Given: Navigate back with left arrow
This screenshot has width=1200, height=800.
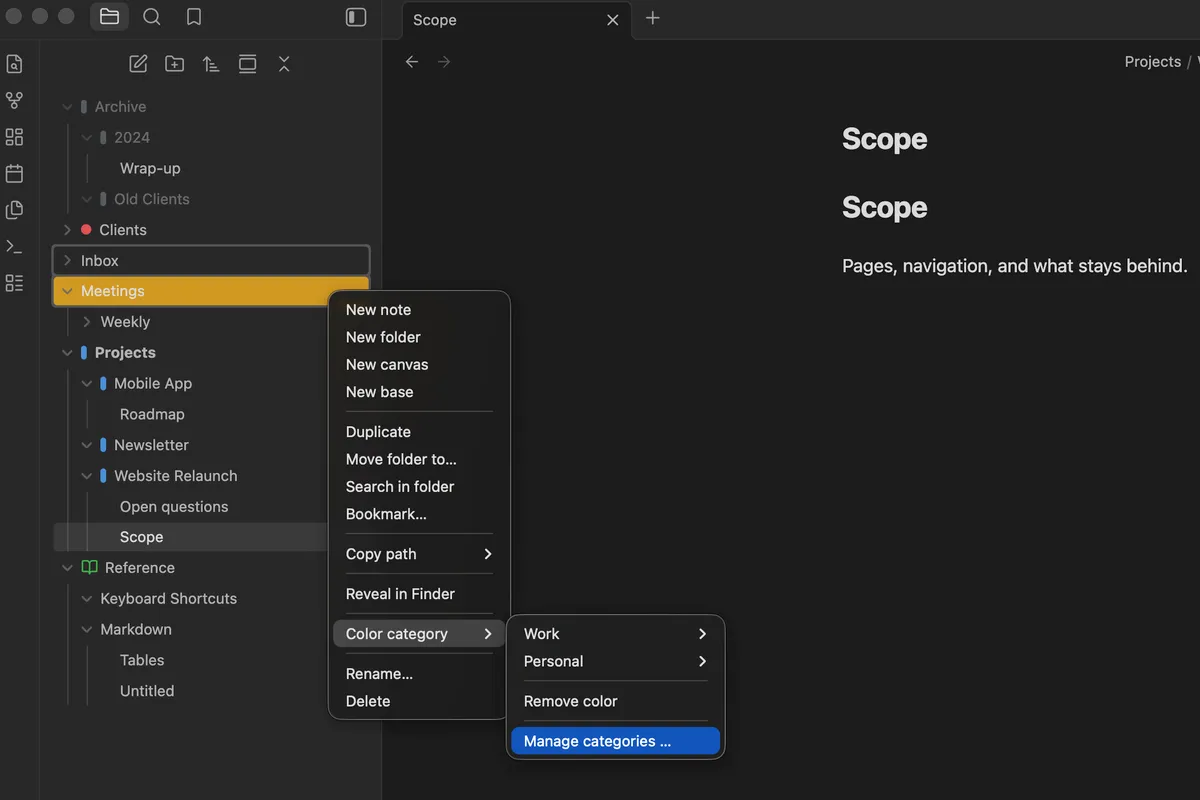Looking at the screenshot, I should 411,62.
